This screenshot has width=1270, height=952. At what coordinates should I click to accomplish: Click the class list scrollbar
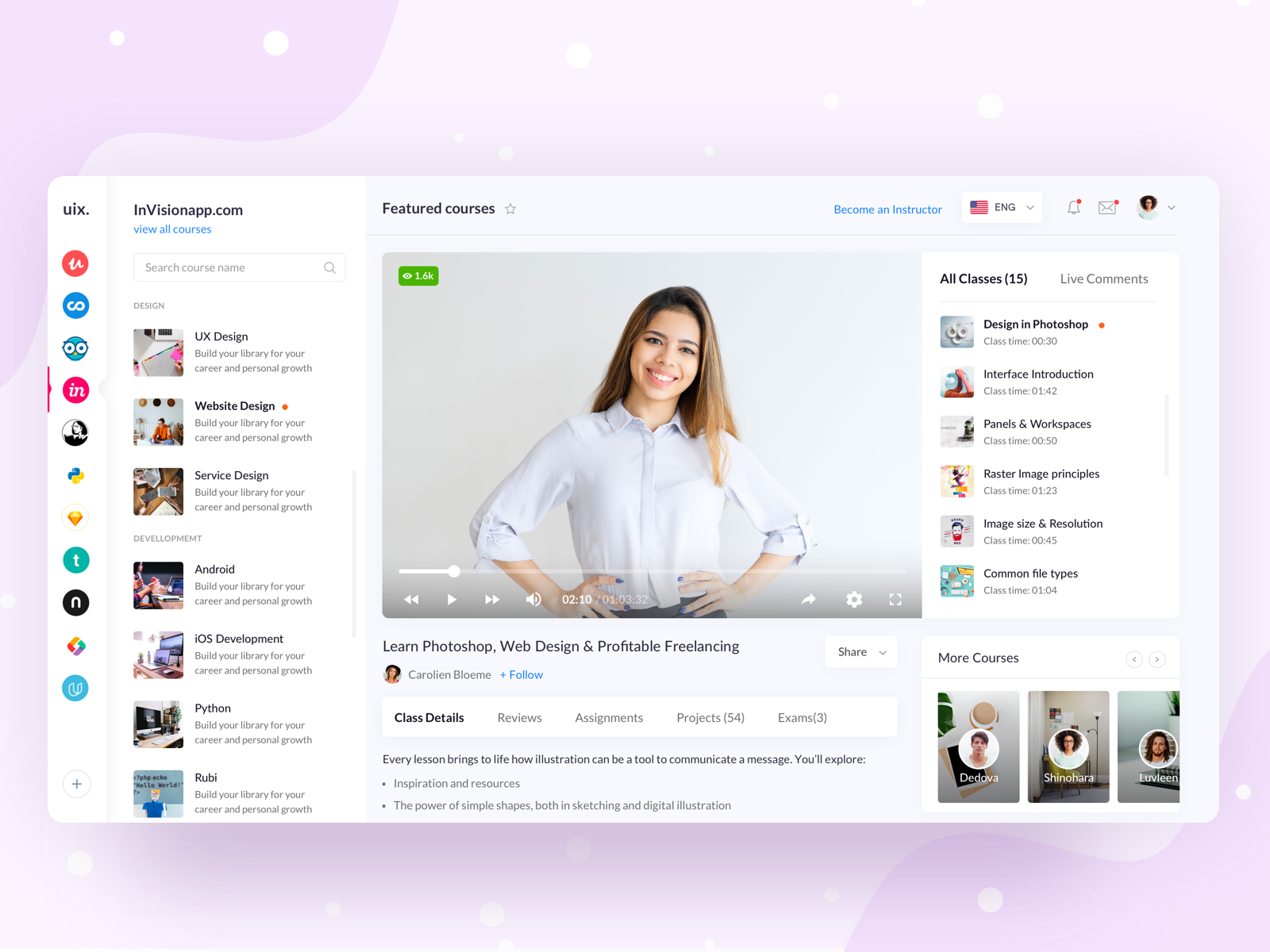point(1166,435)
